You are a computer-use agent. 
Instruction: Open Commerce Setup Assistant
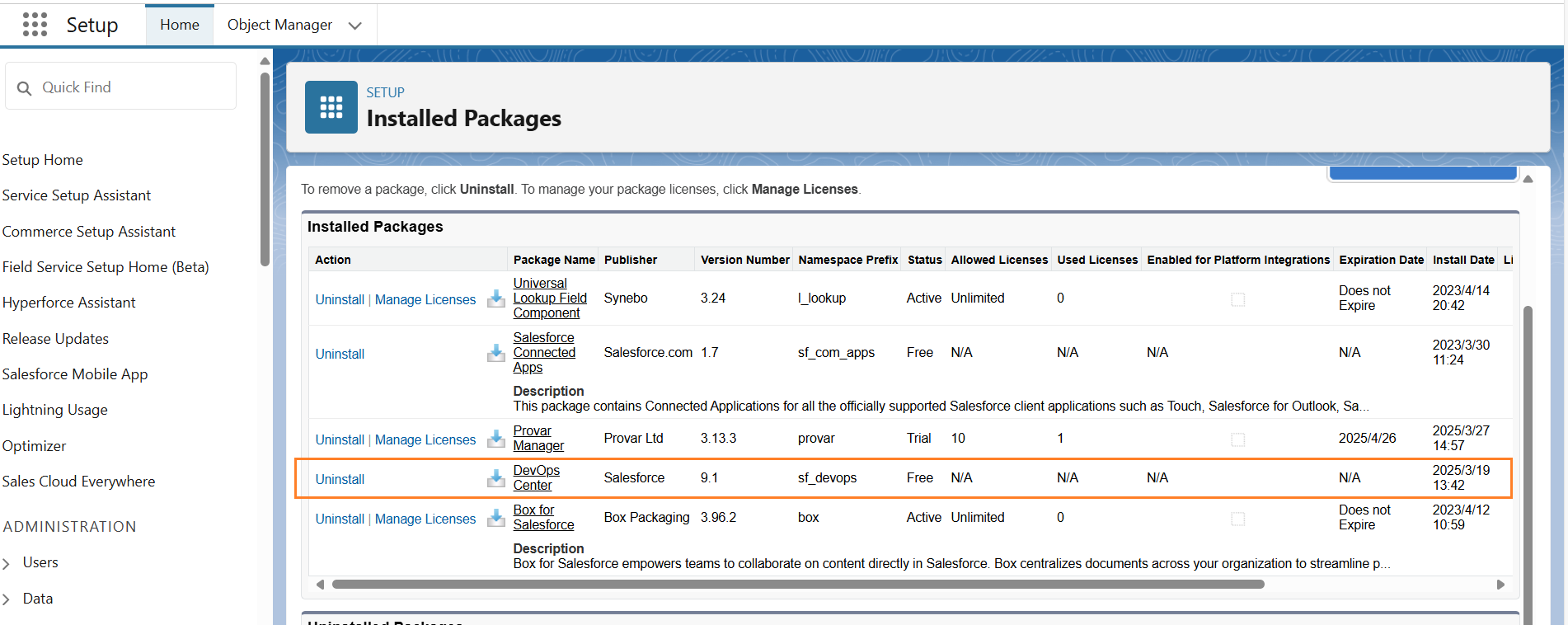point(89,232)
